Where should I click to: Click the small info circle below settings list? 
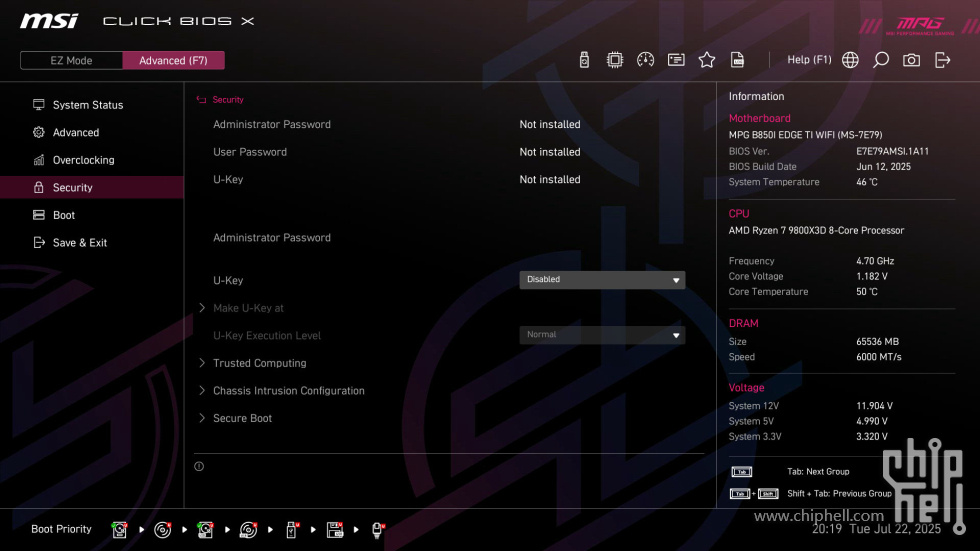tap(199, 467)
